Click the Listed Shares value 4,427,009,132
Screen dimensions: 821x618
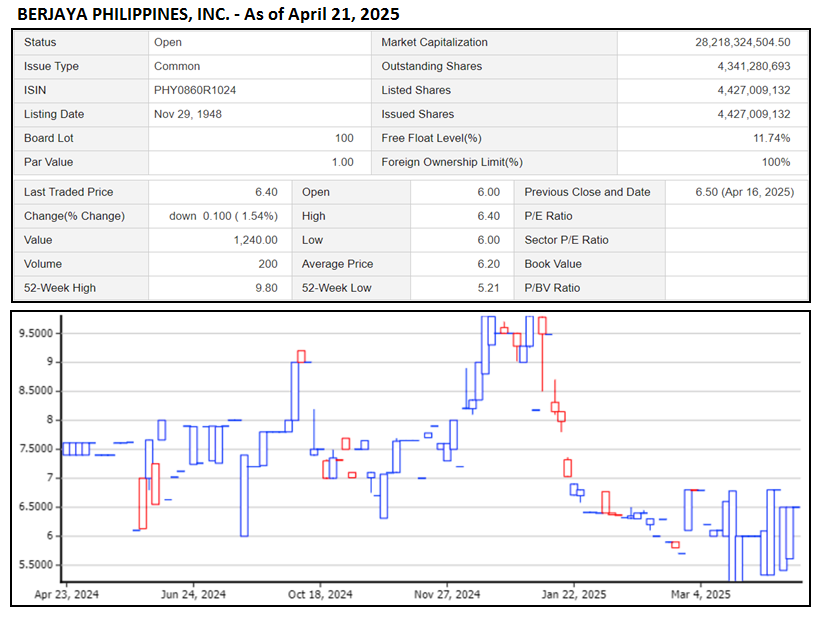[x=754, y=90]
